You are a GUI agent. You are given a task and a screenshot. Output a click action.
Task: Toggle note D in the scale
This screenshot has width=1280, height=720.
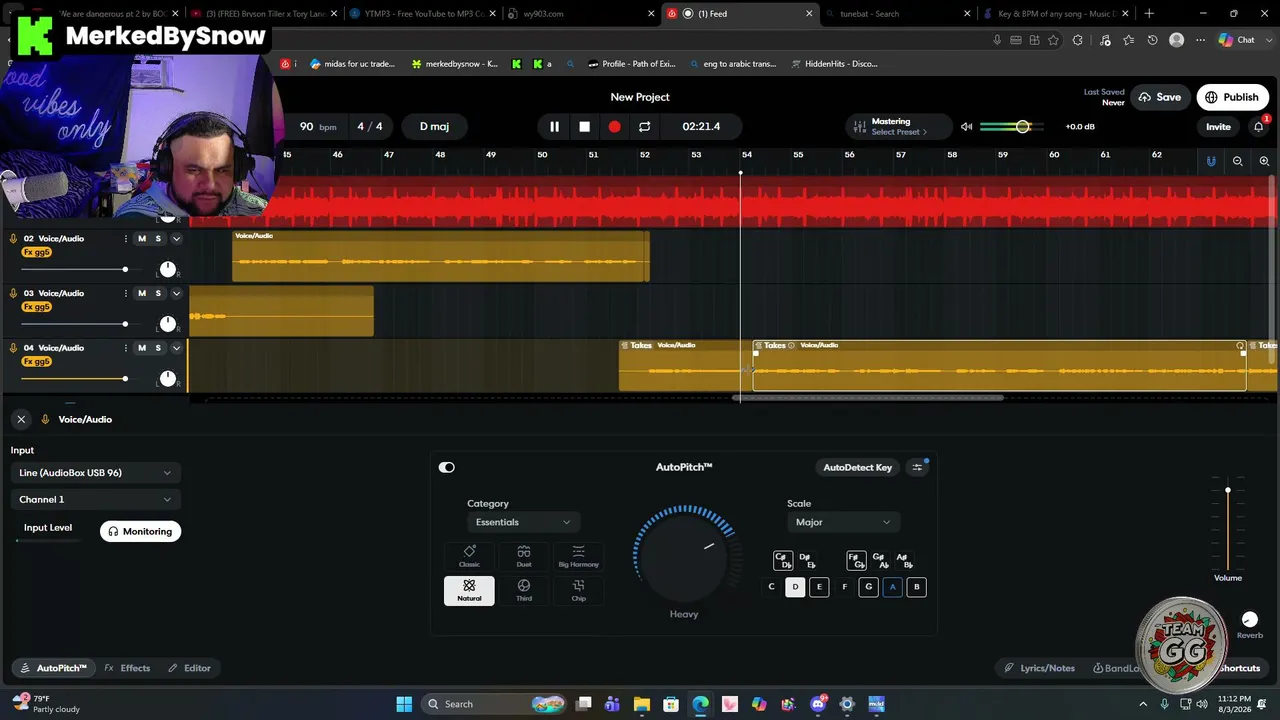click(x=795, y=587)
